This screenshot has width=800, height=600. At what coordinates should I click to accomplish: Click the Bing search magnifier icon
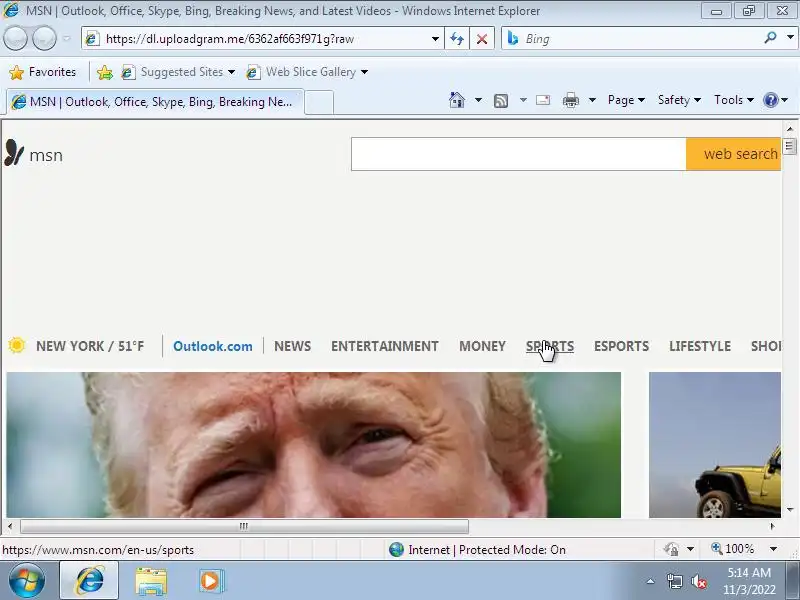[x=770, y=38]
